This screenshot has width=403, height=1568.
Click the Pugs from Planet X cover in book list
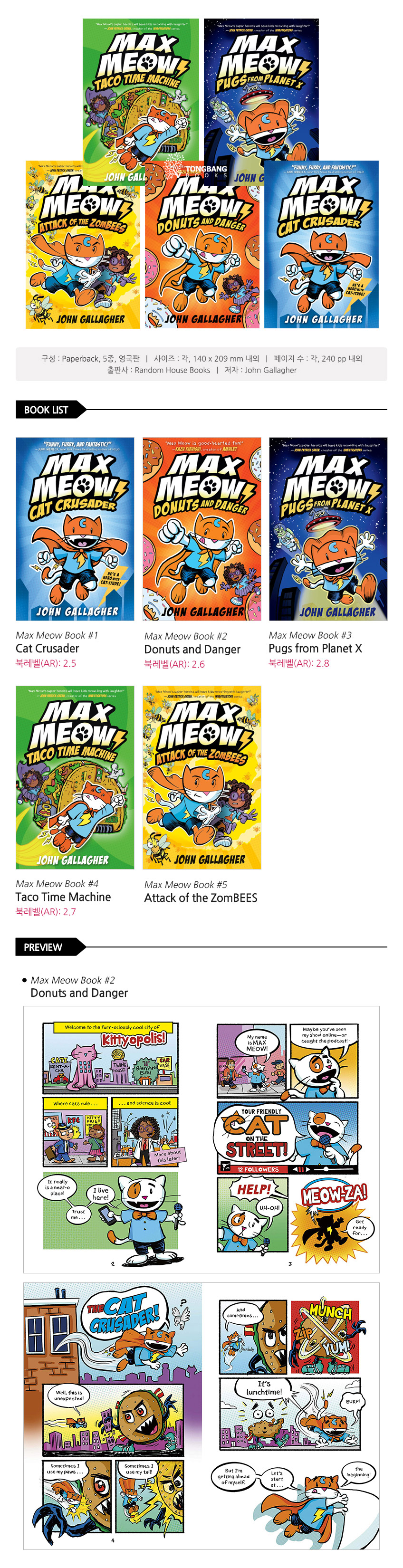pos(328,528)
